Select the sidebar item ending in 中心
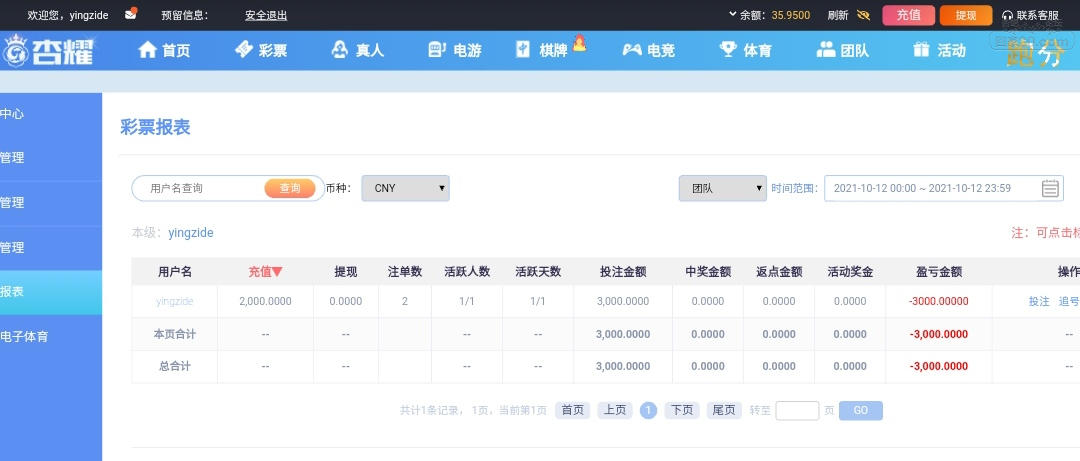The height and width of the screenshot is (461, 1080). tap(51, 114)
